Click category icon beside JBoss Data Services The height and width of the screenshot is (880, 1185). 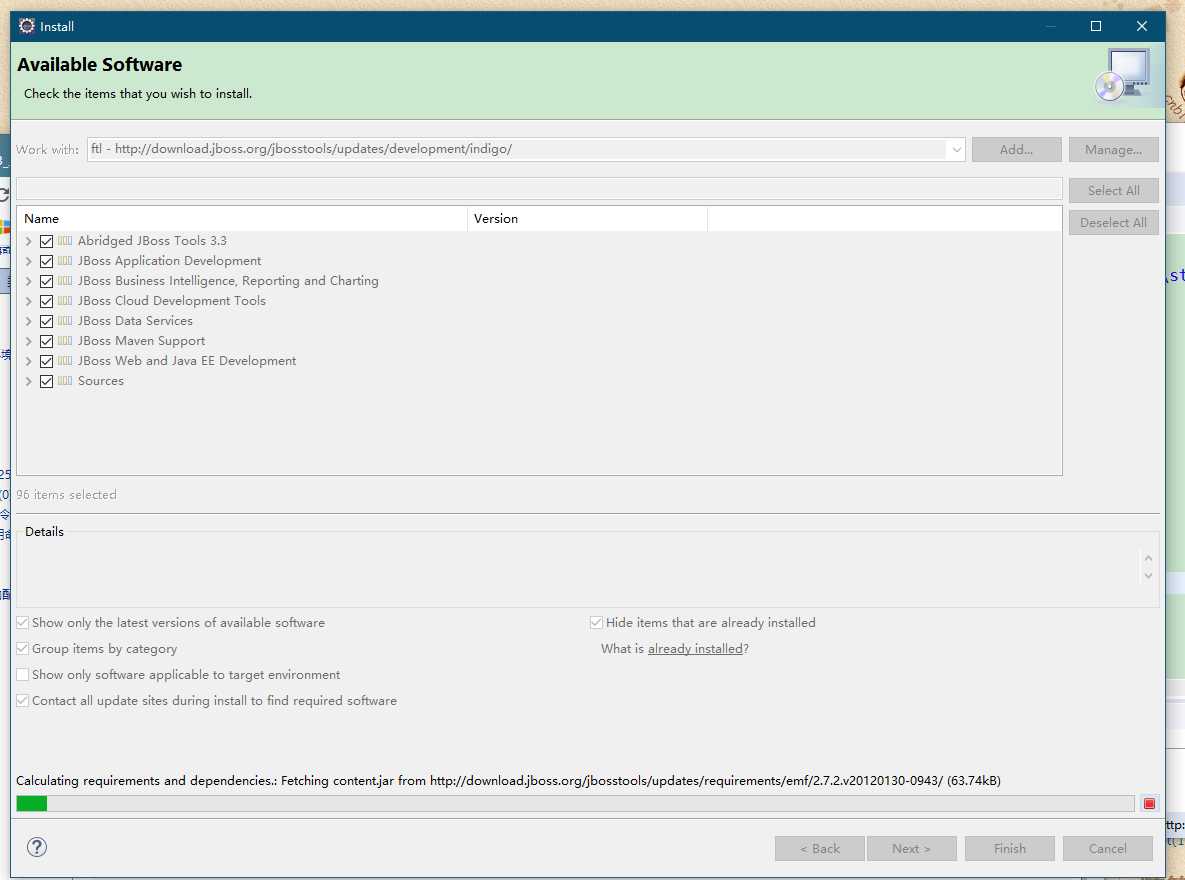coord(65,321)
